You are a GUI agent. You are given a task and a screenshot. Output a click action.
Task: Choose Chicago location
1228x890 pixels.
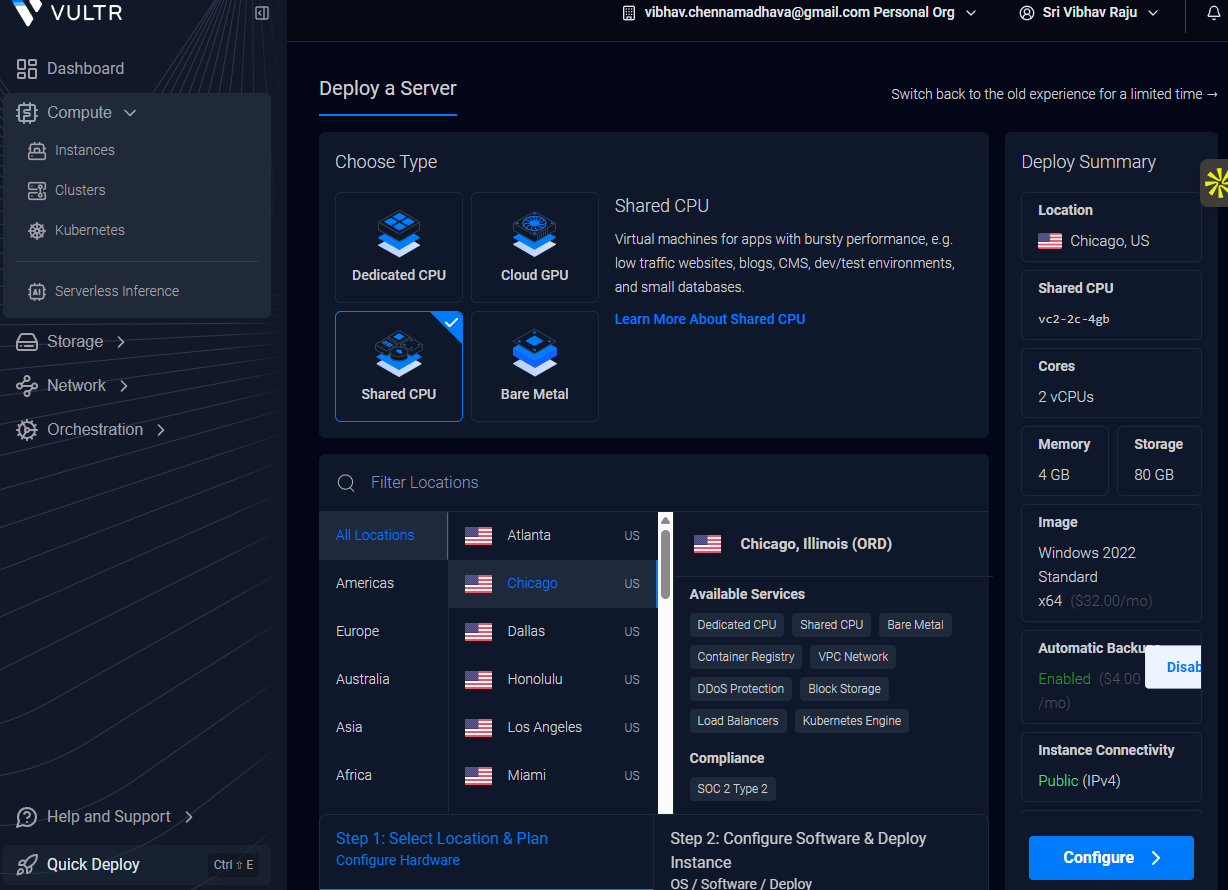click(553, 583)
